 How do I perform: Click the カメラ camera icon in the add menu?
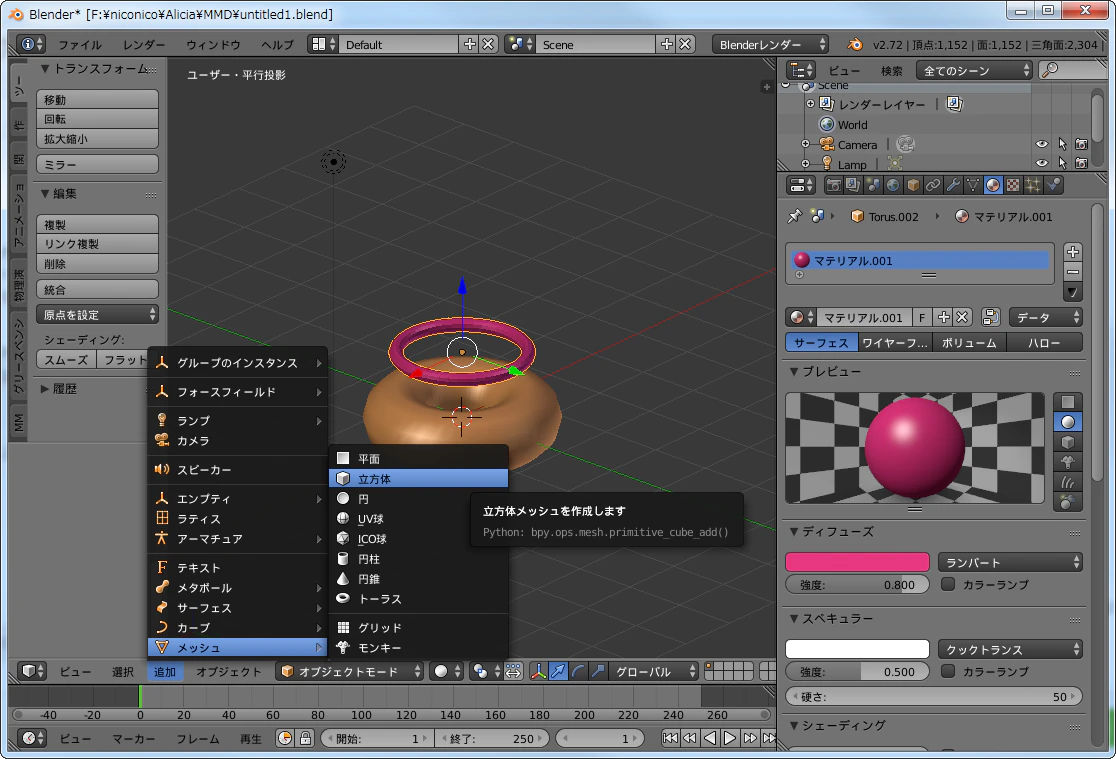(162, 440)
